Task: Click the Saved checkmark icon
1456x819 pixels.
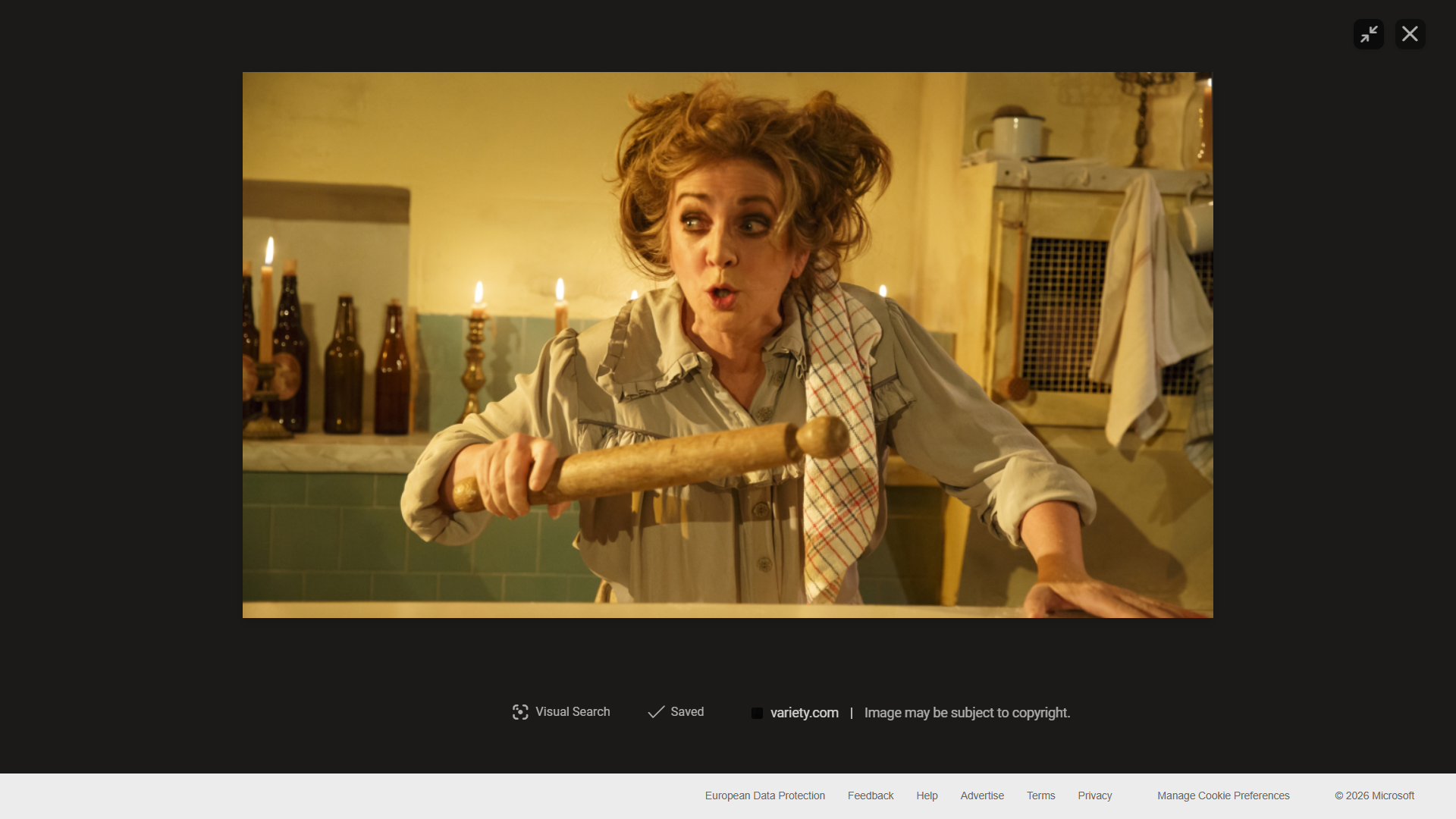Action: 654,712
